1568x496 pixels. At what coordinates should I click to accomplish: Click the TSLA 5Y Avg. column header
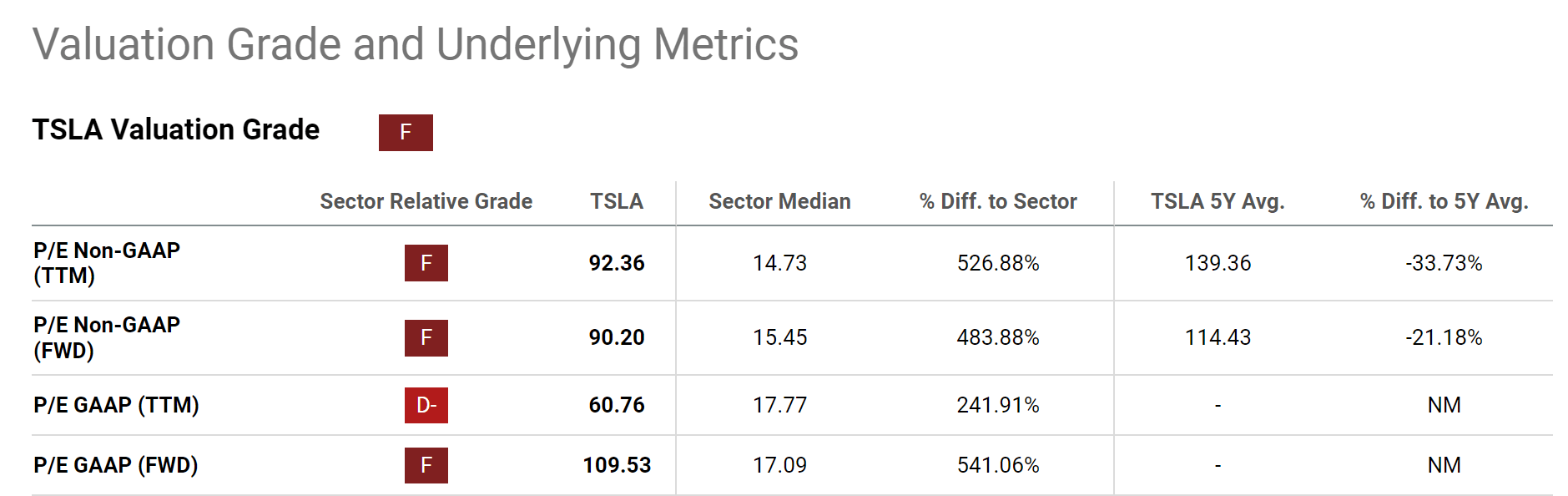[1218, 201]
